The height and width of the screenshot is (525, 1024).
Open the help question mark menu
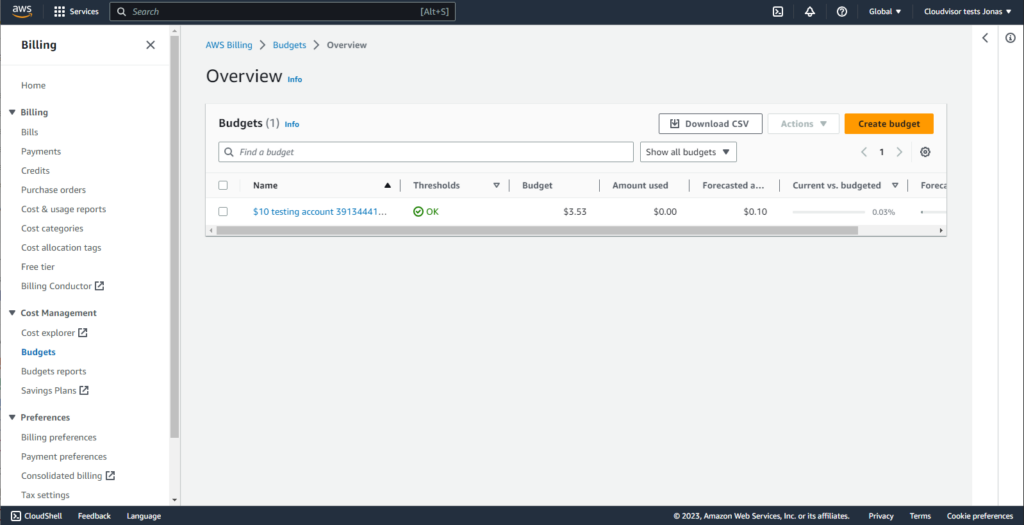[842, 12]
